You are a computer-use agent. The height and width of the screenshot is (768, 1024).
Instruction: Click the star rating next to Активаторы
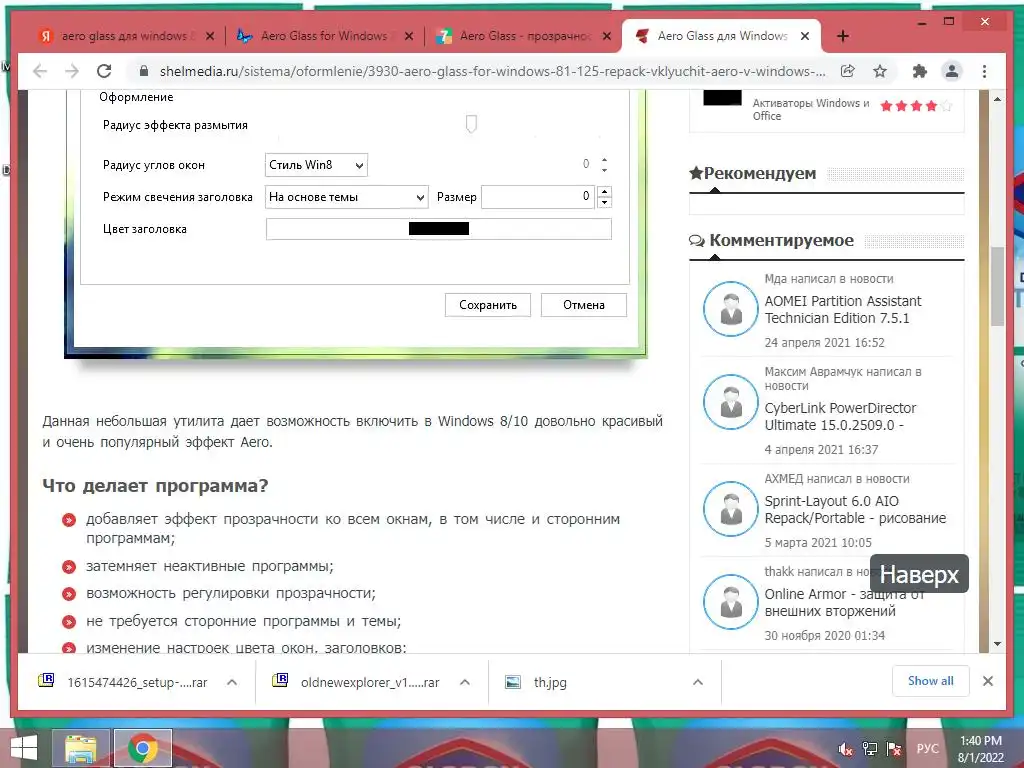[916, 106]
